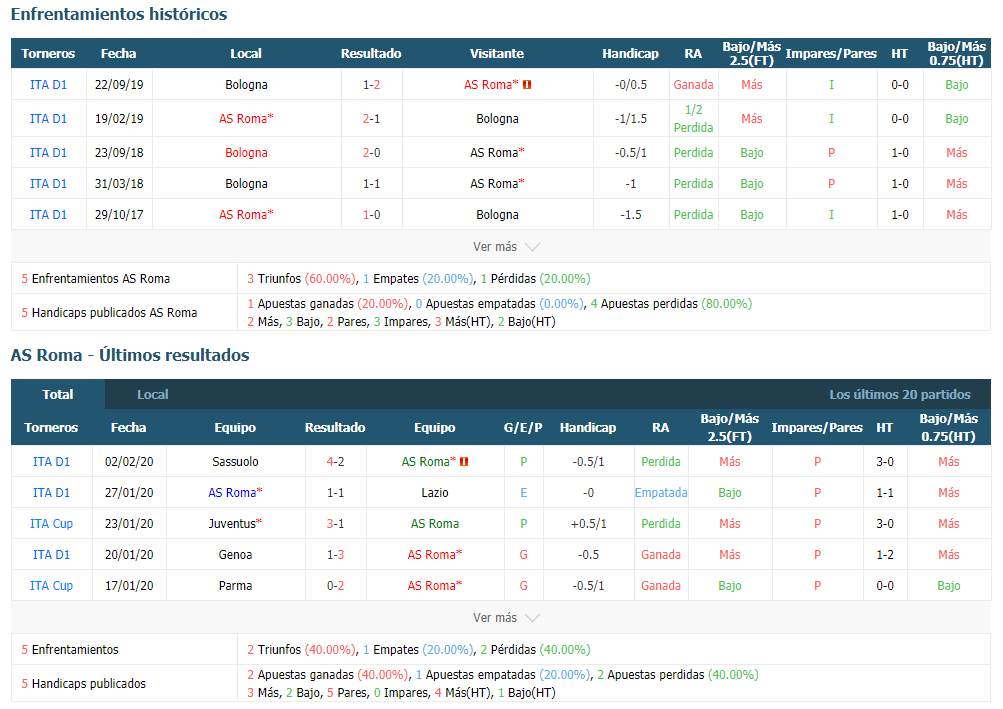This screenshot has width=1003, height=709.
Task: Click red Bologna team on 23/09/18
Action: click(x=246, y=152)
